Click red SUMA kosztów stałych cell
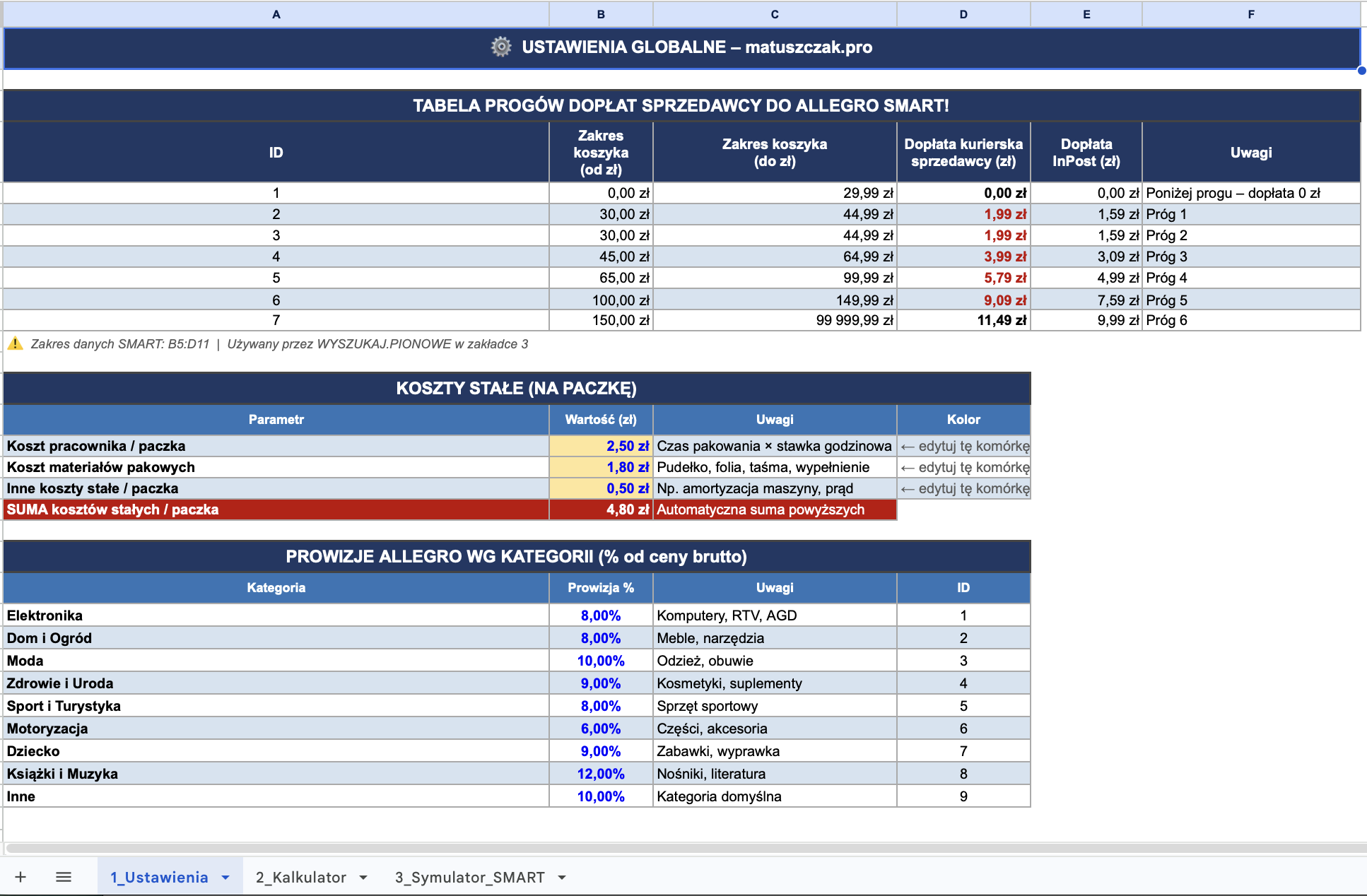 [x=276, y=509]
